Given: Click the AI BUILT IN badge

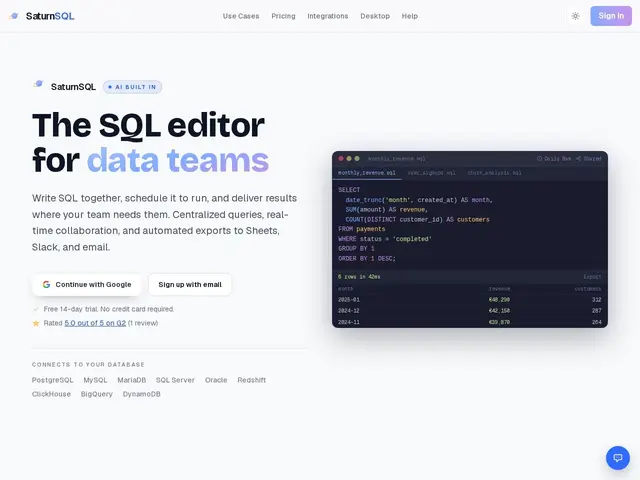Looking at the screenshot, I should click(x=132, y=87).
